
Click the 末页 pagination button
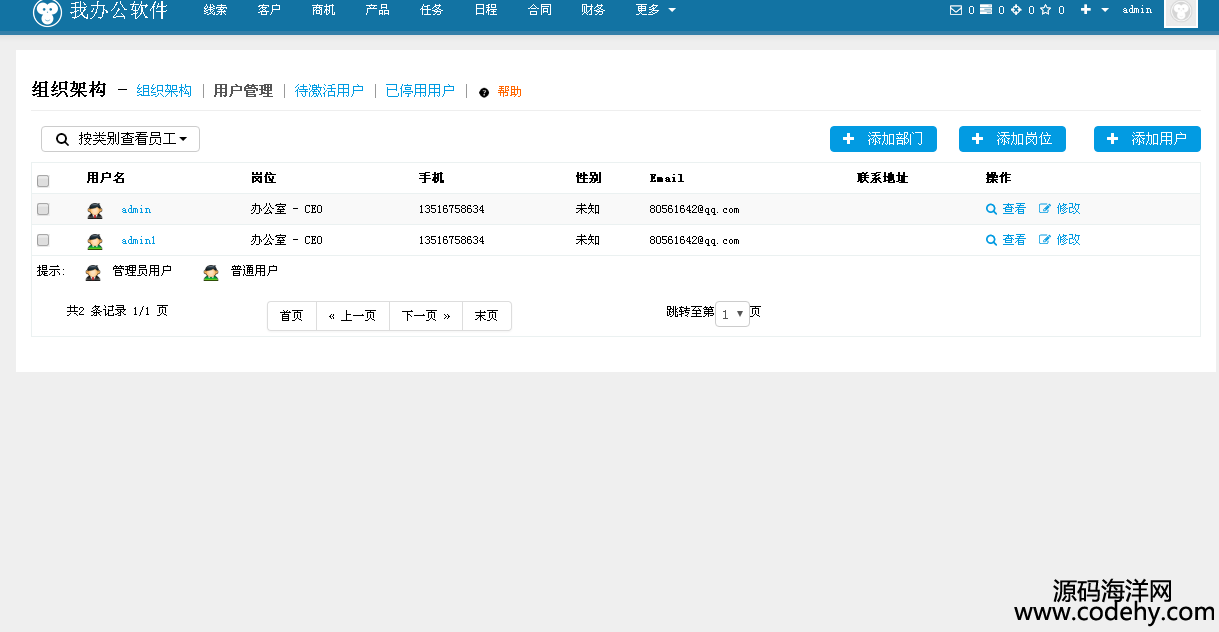pyautogui.click(x=487, y=316)
